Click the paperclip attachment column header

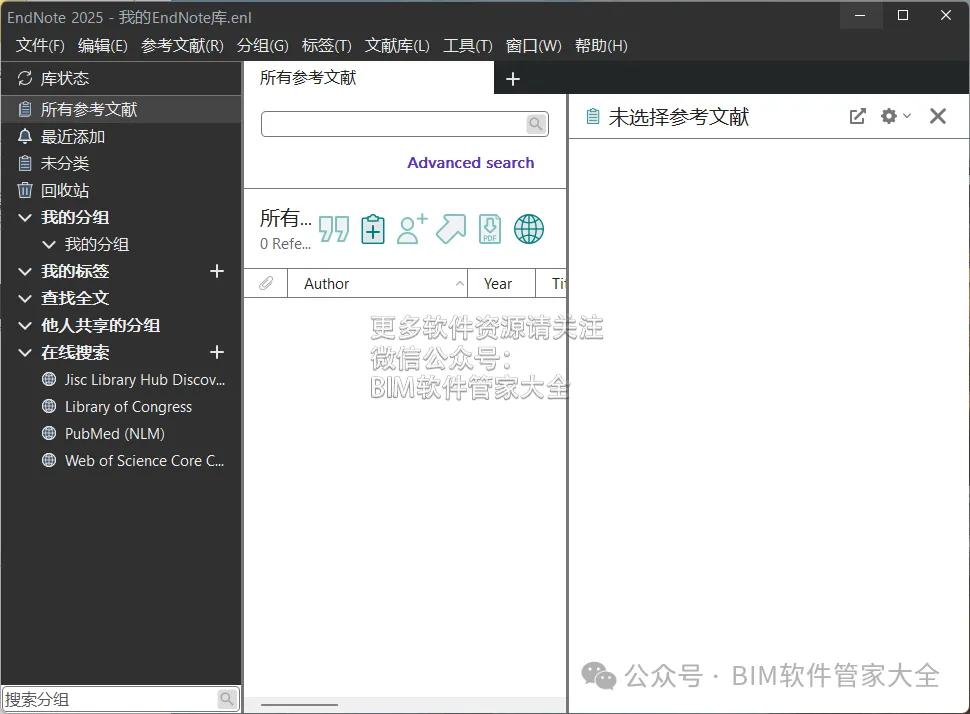266,283
